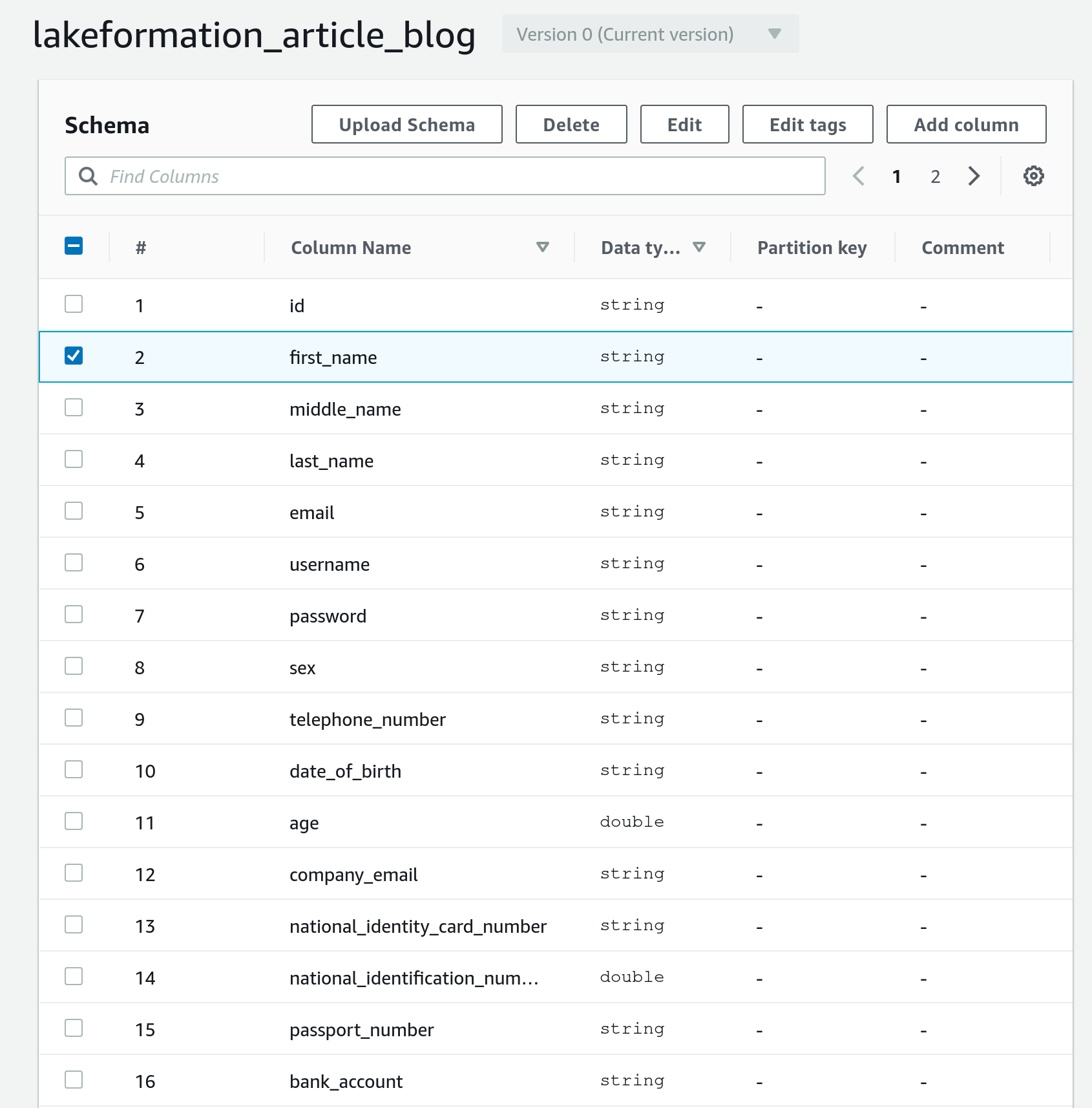The width and height of the screenshot is (1092, 1108).
Task: Check the age row checkbox
Action: (74, 821)
